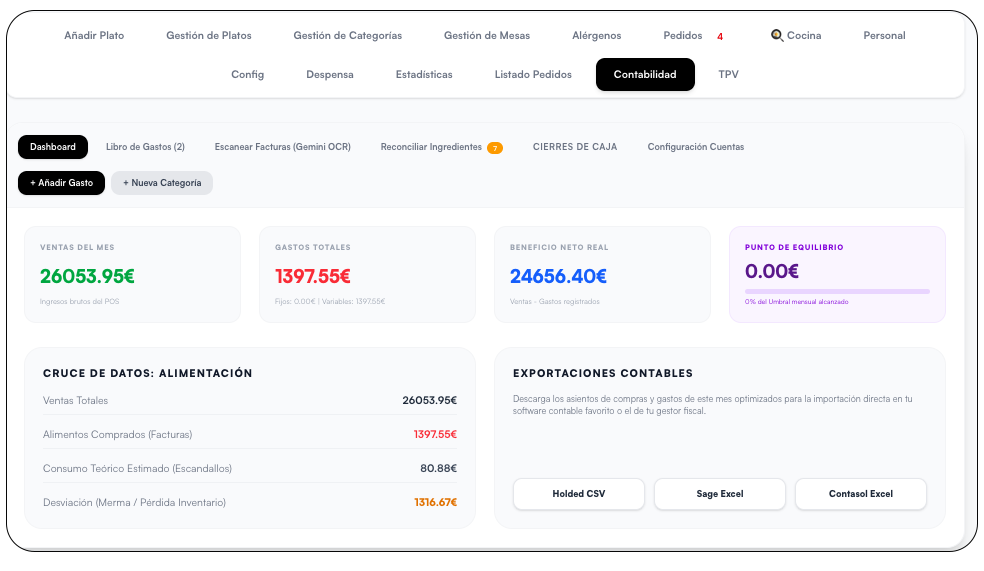Viewport: 984px width, 571px height.
Task: Click the Contasol Excel export button
Action: (x=860, y=494)
